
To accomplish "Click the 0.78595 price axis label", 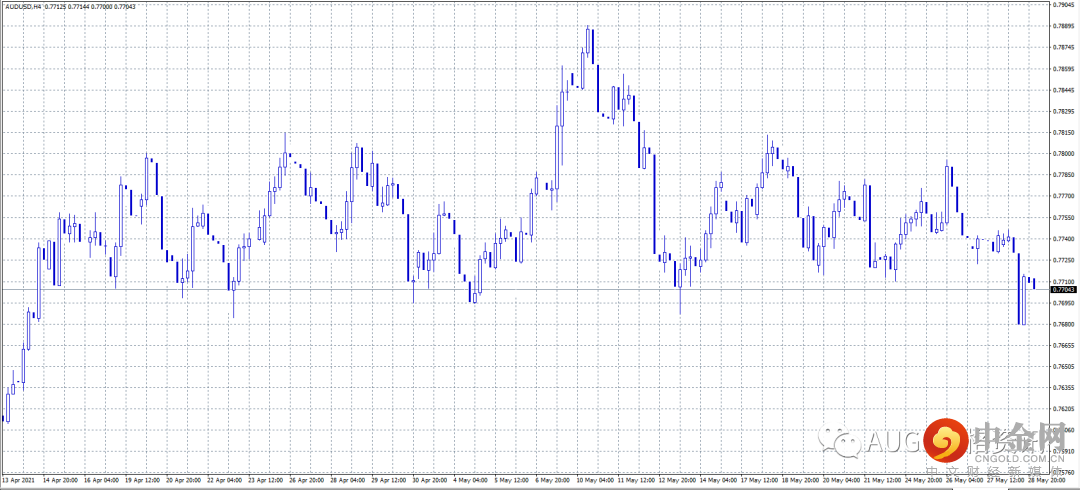I will pos(1065,69).
